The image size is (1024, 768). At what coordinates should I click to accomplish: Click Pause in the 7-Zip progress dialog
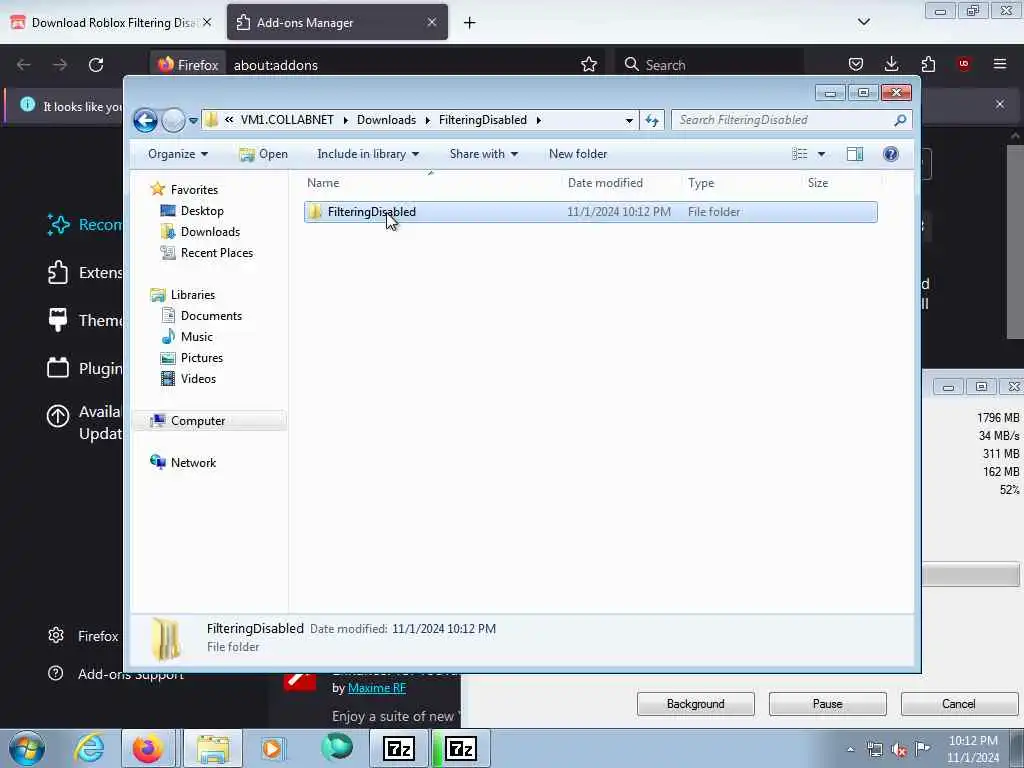coord(827,704)
